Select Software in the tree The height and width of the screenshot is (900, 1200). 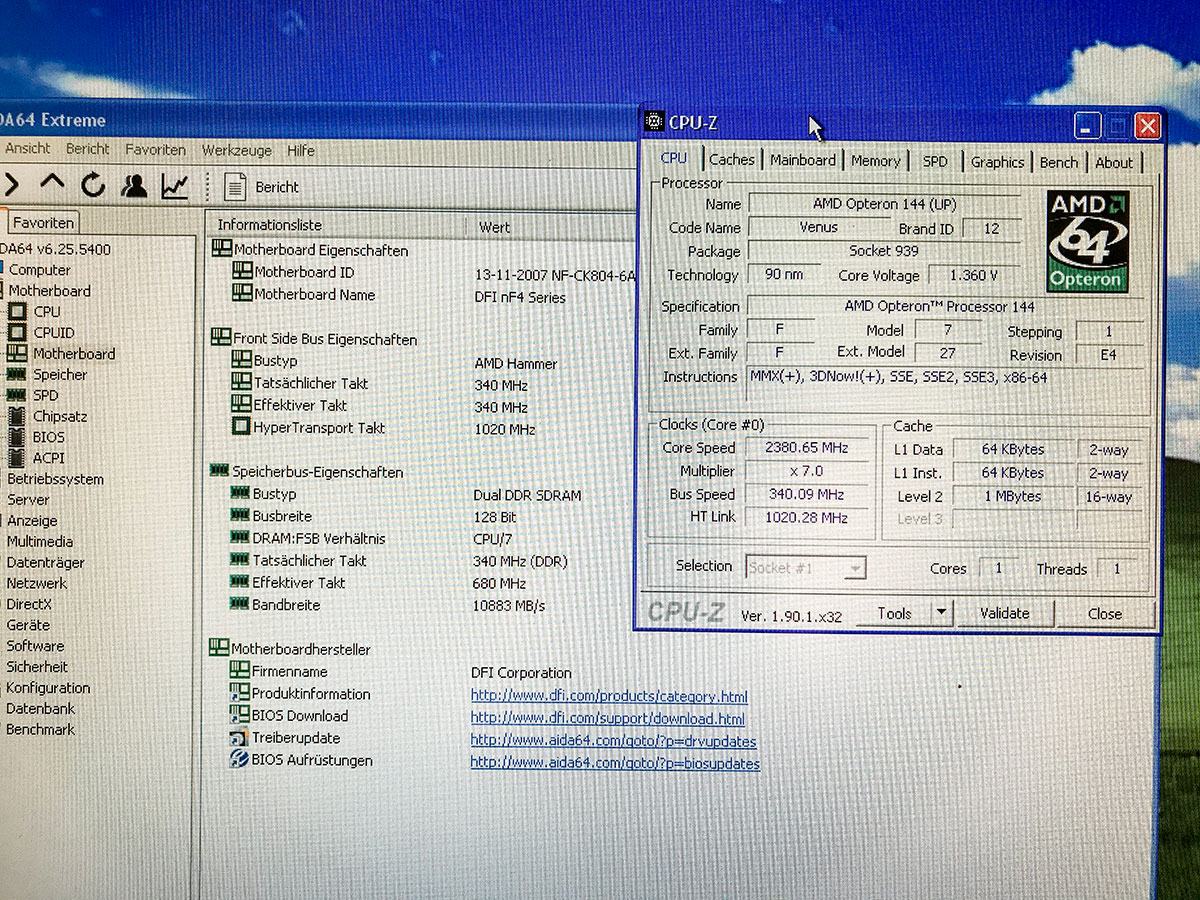pyautogui.click(x=35, y=646)
